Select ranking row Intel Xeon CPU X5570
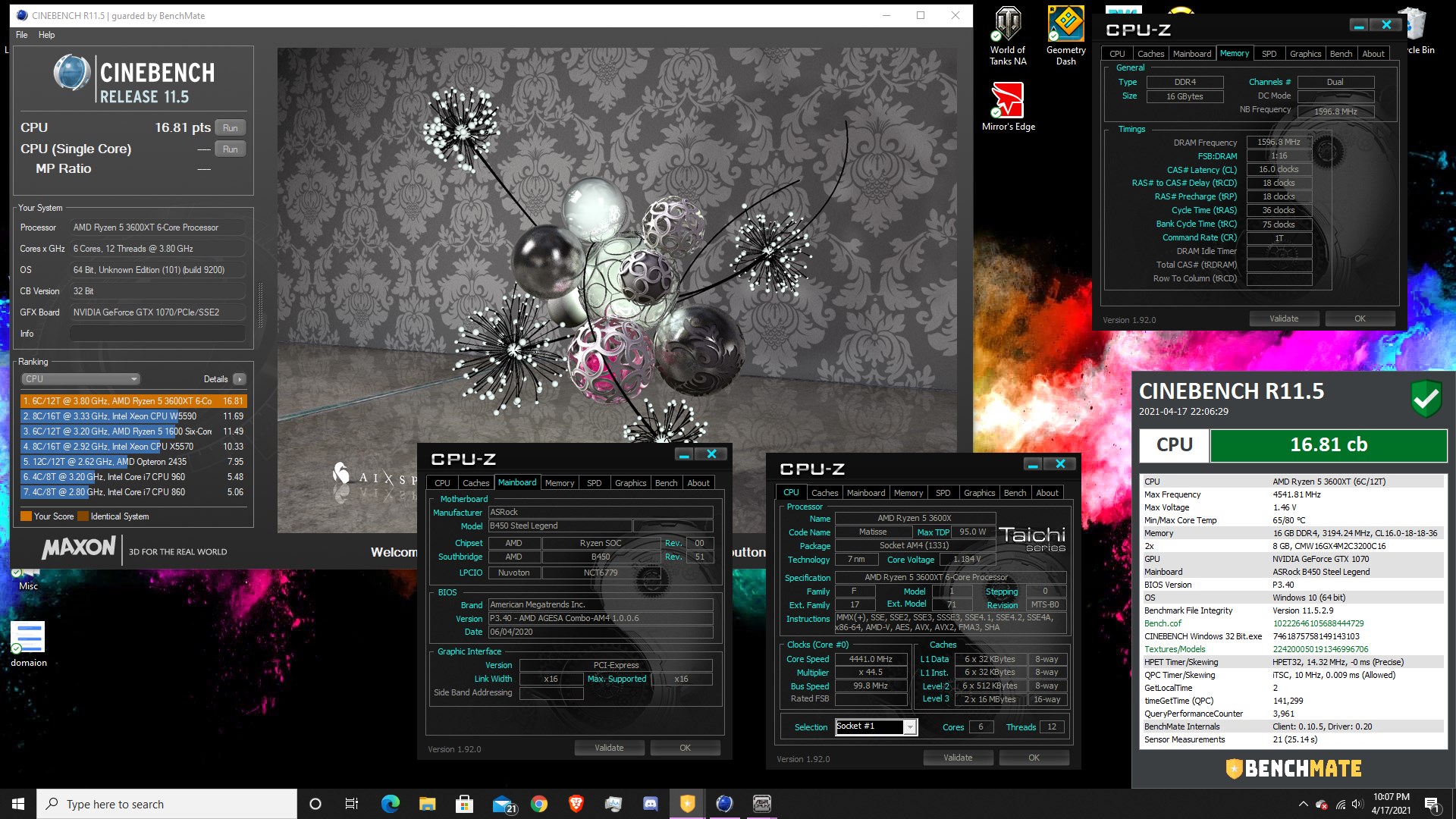The image size is (1456, 819). pyautogui.click(x=133, y=447)
